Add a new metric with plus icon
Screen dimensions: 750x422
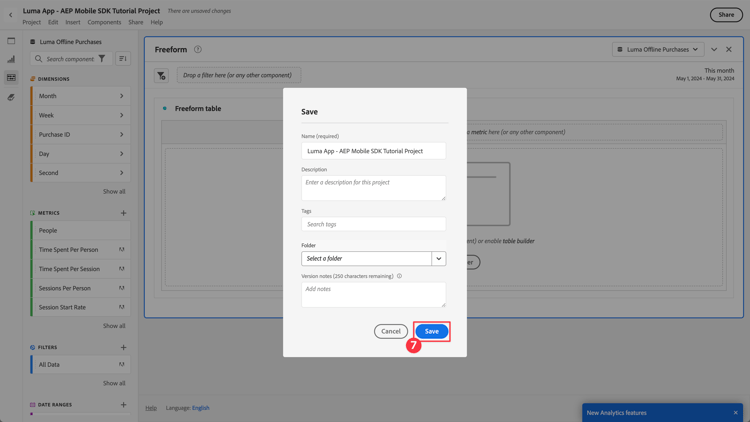coord(123,213)
